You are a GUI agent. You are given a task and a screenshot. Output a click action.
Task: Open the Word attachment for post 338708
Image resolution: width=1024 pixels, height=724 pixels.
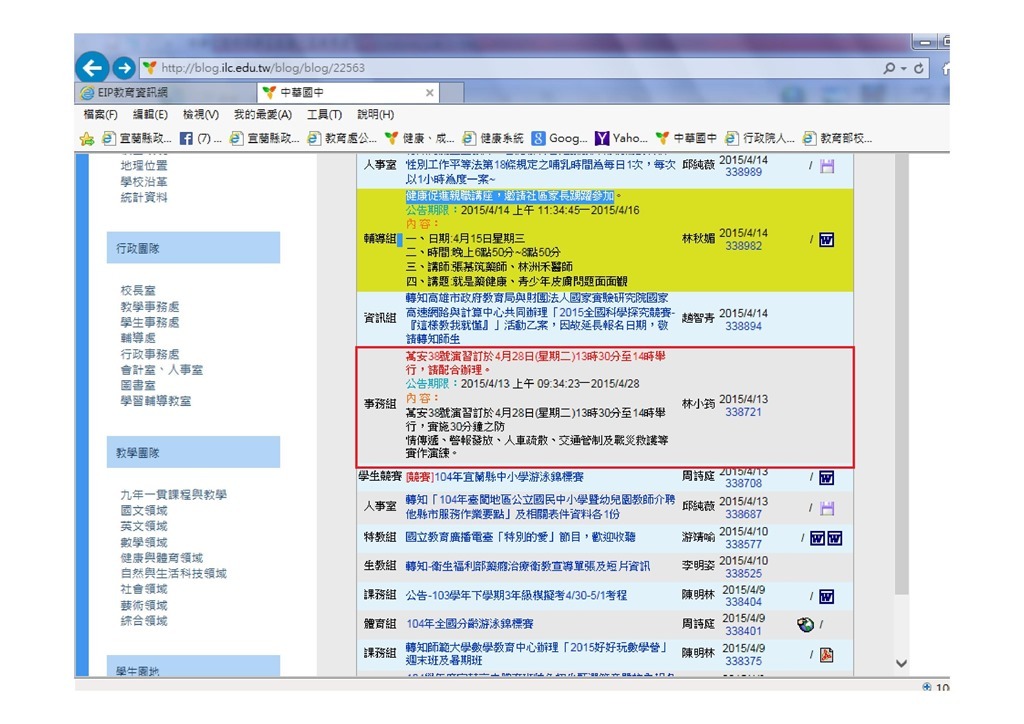pyautogui.click(x=827, y=478)
